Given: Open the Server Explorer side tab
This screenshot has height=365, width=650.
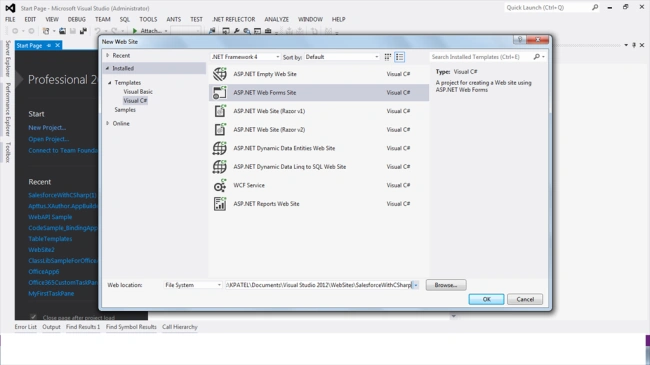Looking at the screenshot, I should 7,58.
